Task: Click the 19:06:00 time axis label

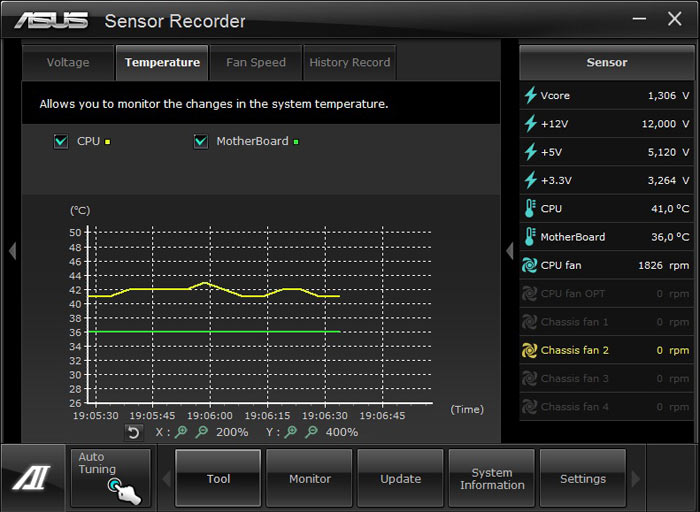Action: click(x=210, y=416)
